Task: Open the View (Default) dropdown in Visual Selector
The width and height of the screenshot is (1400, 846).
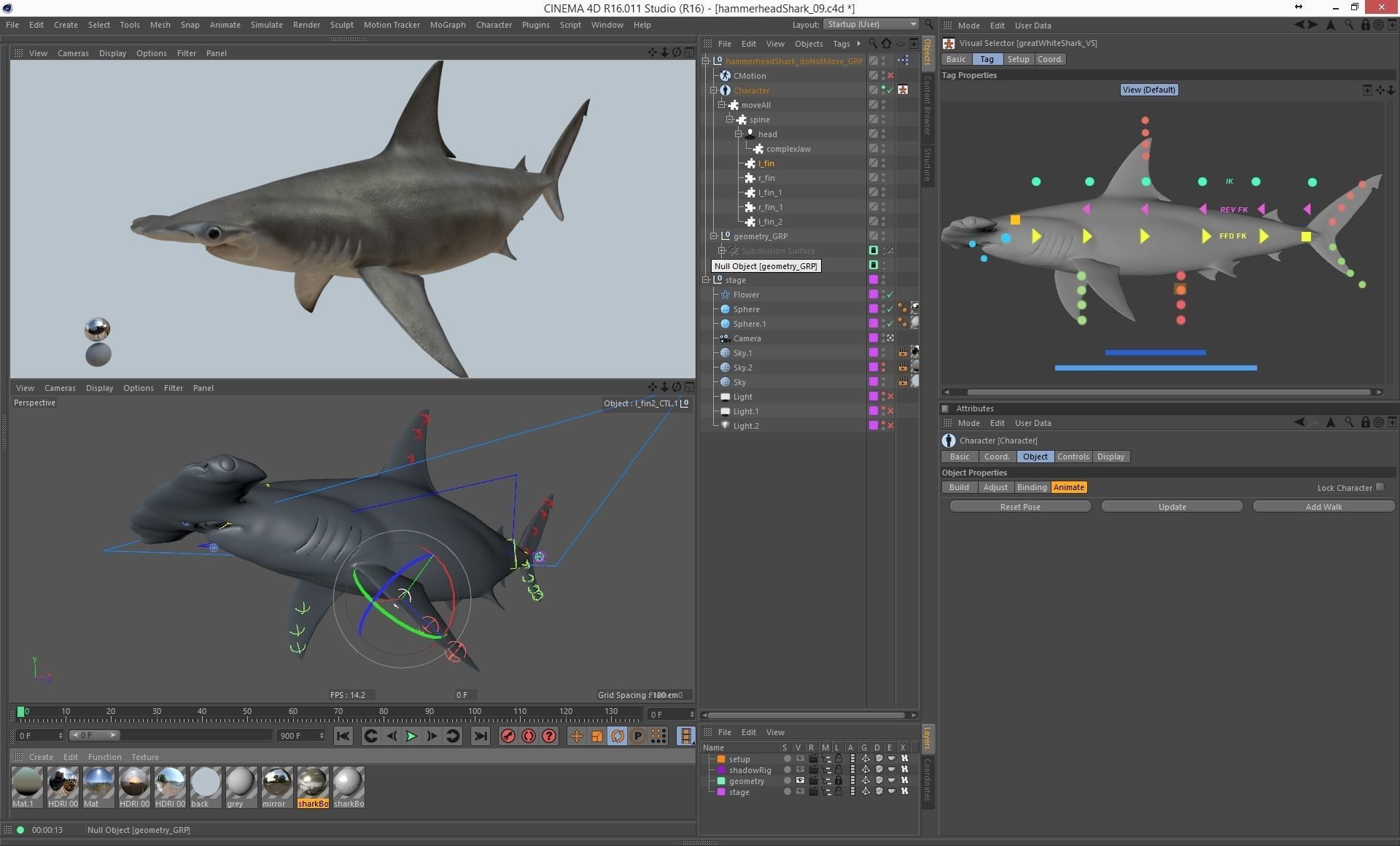Action: click(1148, 90)
